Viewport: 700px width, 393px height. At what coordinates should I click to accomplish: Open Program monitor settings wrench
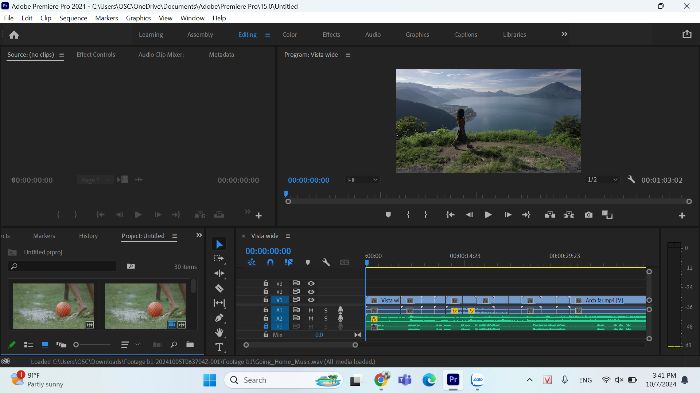coord(631,180)
